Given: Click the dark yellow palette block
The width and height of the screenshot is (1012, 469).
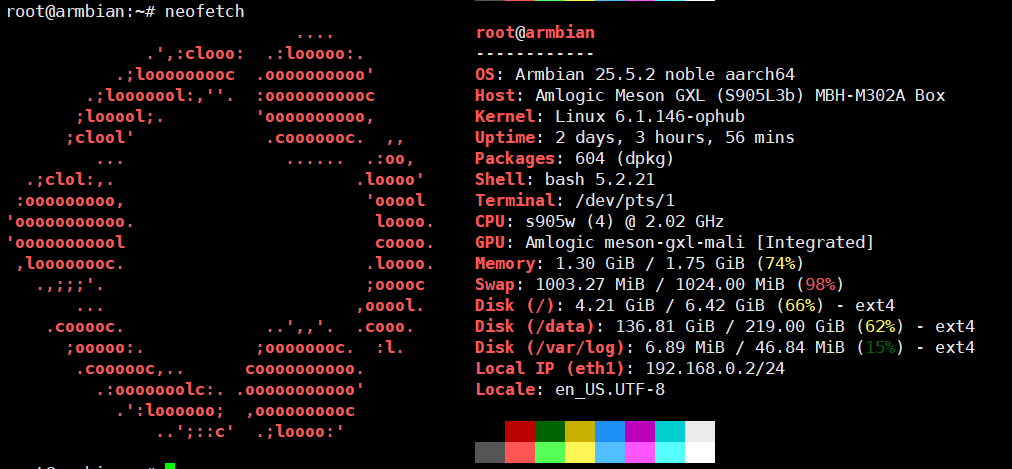Looking at the screenshot, I should [x=580, y=431].
